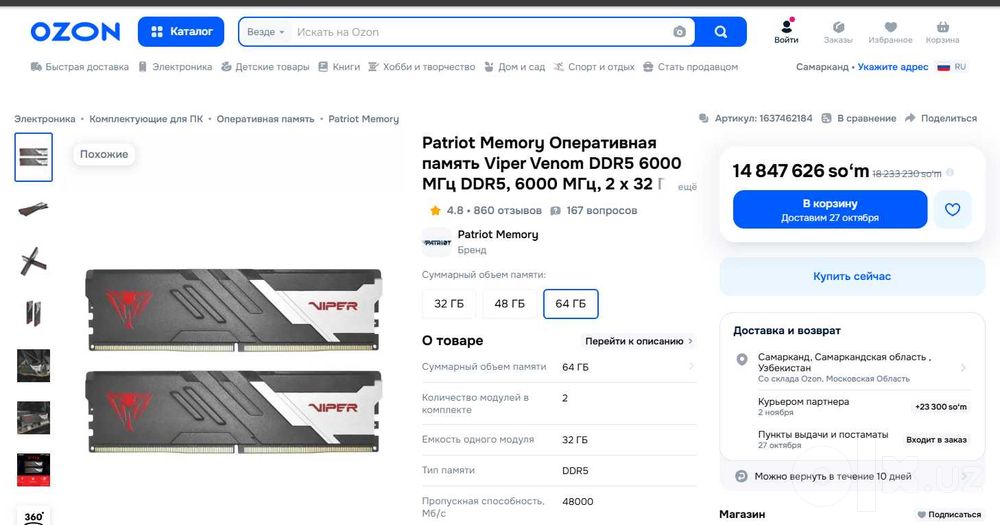Go to Книги section
The image size is (1000, 525).
pyautogui.click(x=339, y=67)
